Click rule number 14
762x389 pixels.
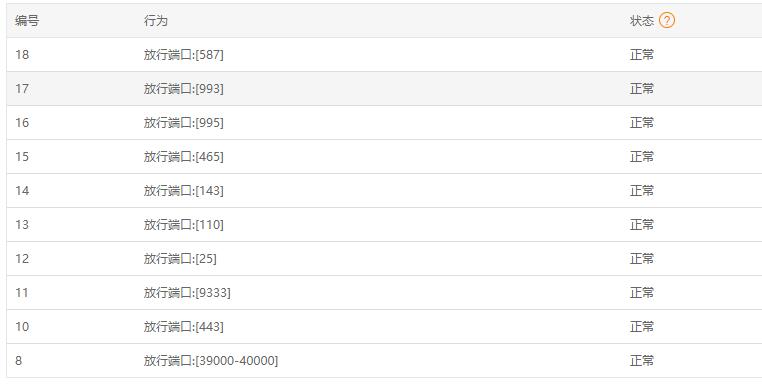tap(22, 191)
